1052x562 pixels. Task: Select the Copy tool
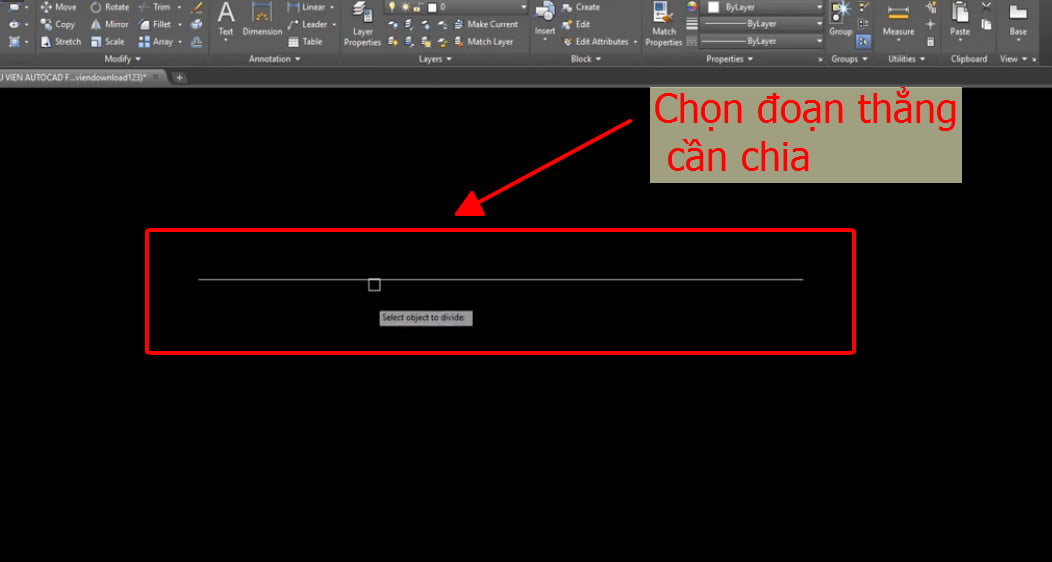pyautogui.click(x=58, y=24)
